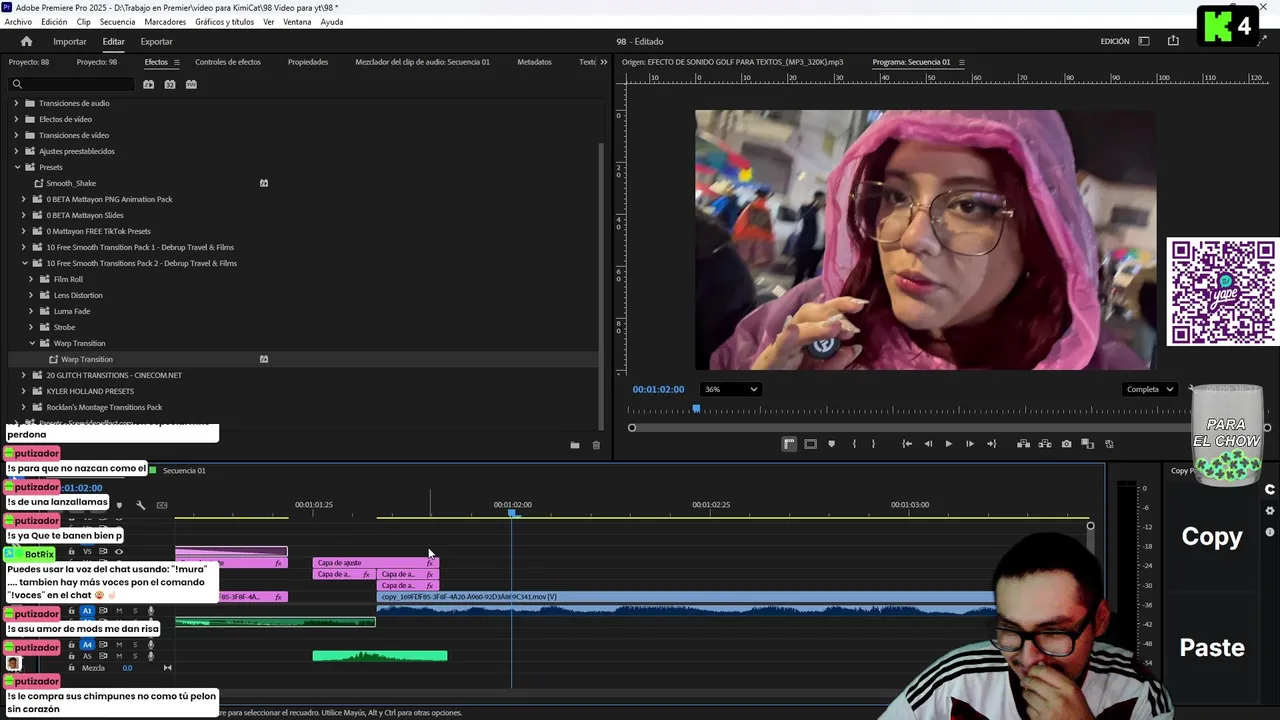Go to the Home screen icon
The image size is (1280, 720).
(x=26, y=41)
